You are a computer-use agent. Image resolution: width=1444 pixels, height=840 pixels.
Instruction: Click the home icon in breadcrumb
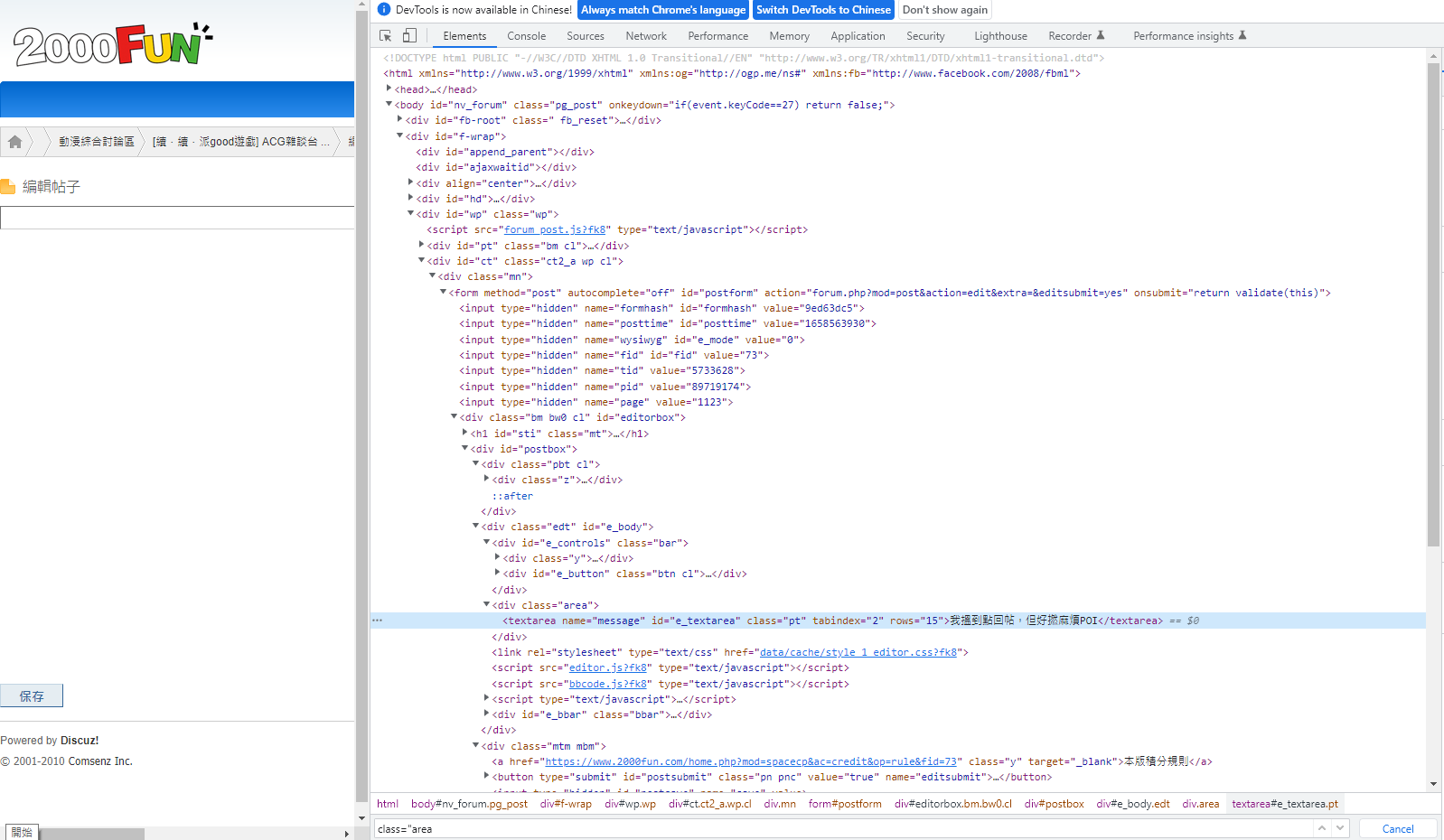15,142
